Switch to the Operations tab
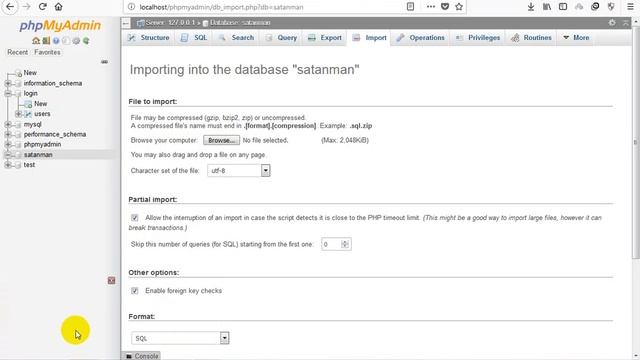The image size is (640, 360). point(420,38)
